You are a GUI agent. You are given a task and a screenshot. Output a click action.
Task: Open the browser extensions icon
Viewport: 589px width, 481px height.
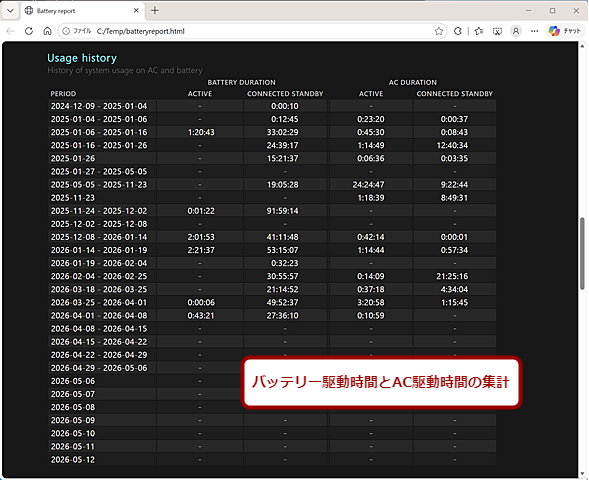click(458, 31)
